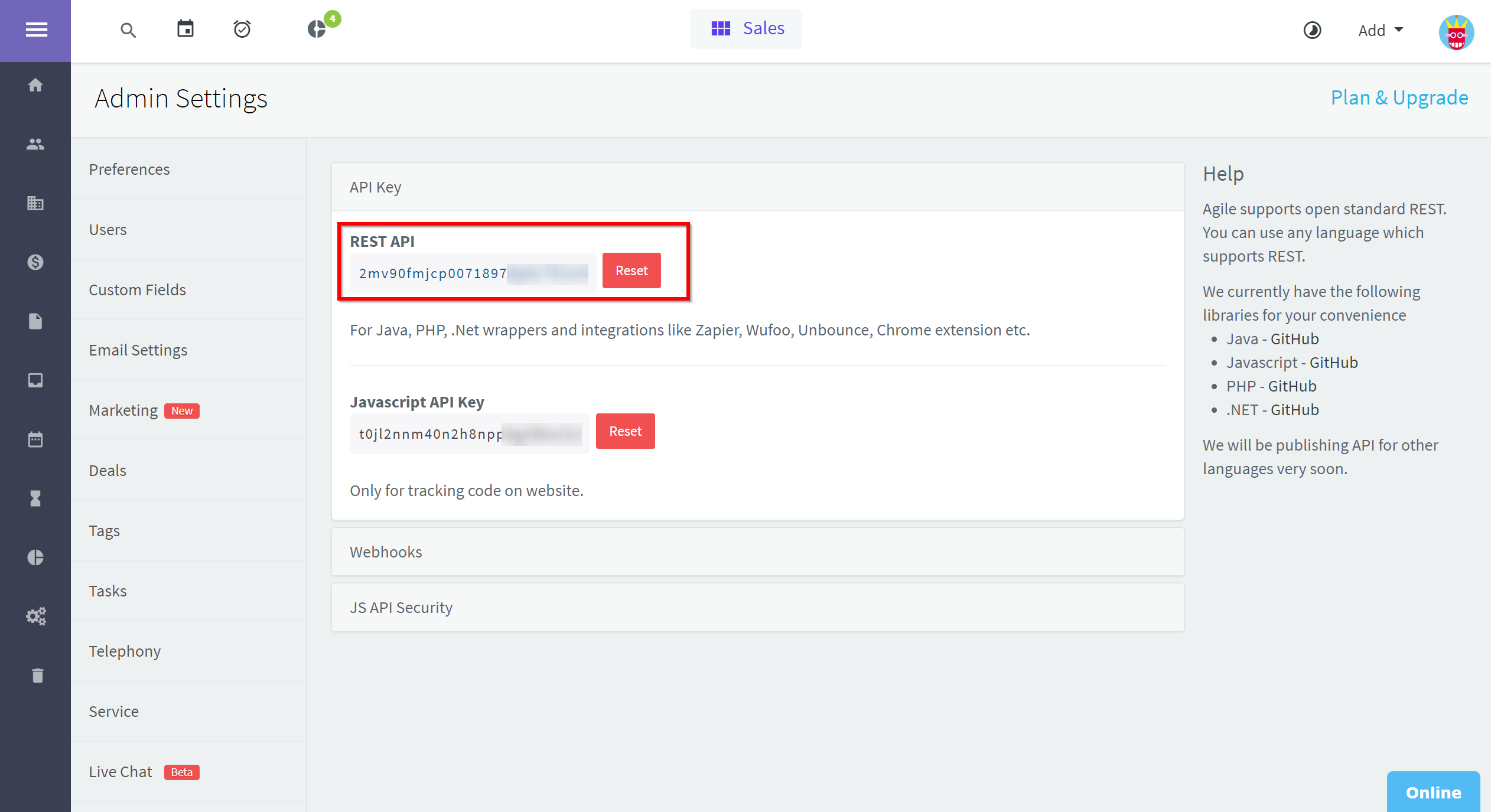Expand the Webhooks section

756,551
